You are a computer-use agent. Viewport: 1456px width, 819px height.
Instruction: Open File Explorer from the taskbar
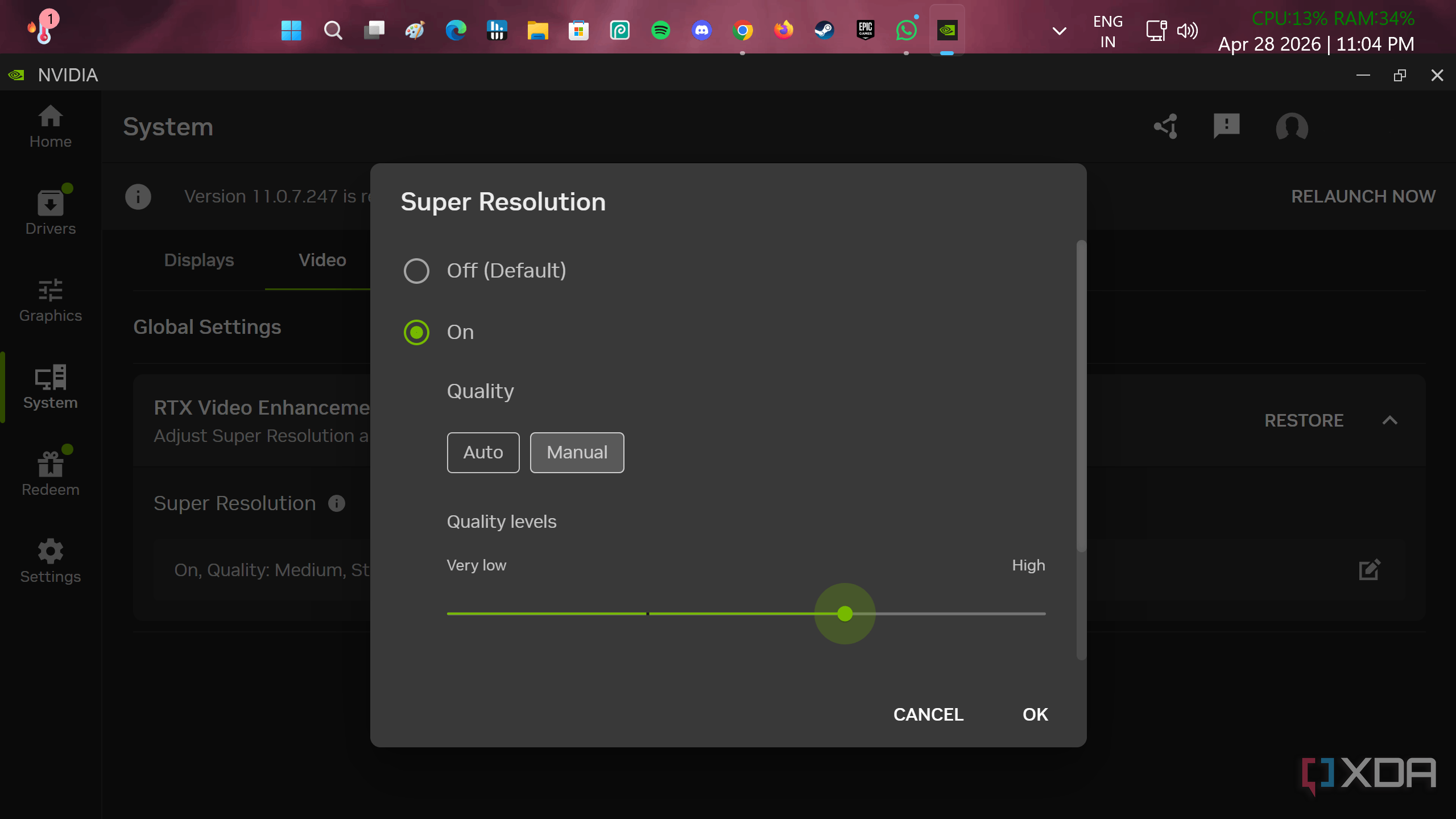point(537,30)
